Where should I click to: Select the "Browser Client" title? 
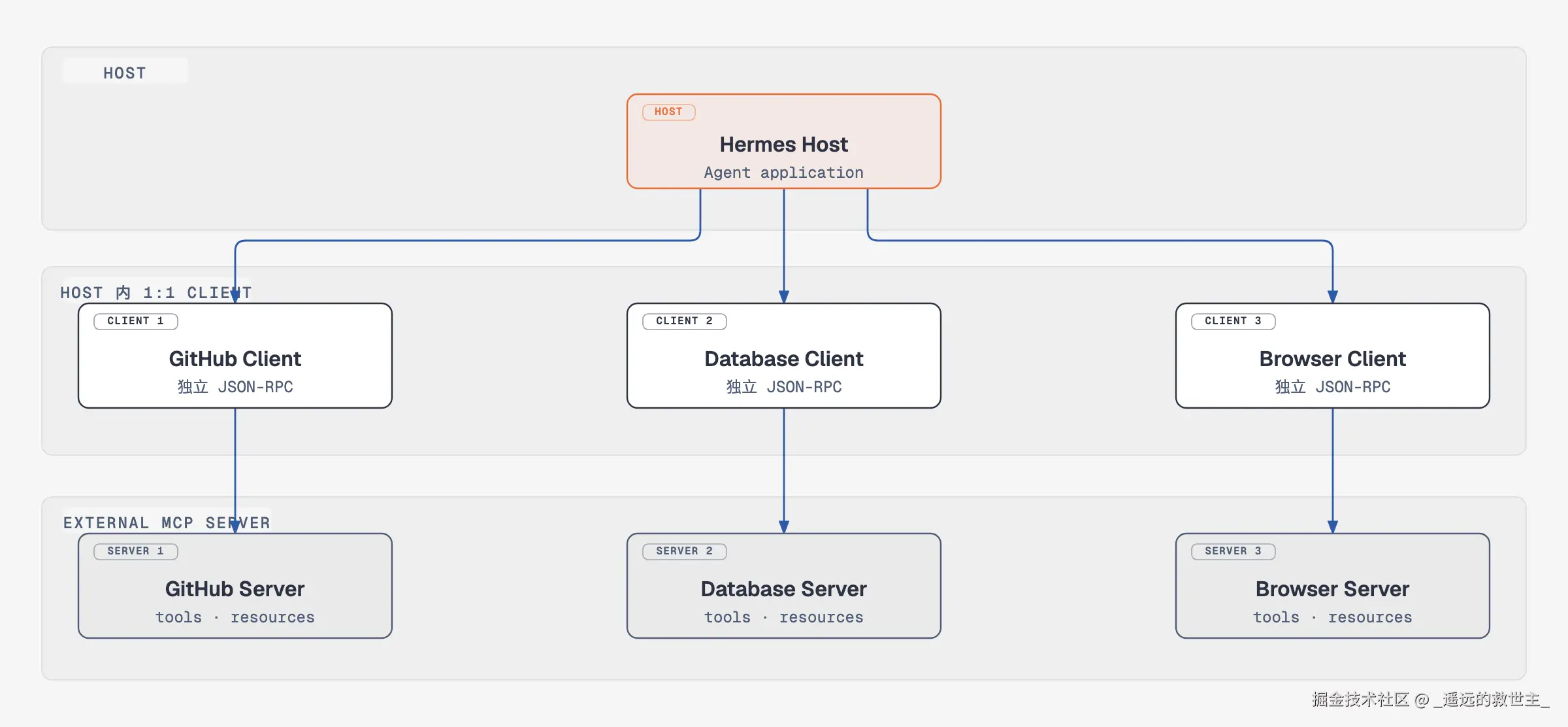coord(1333,359)
